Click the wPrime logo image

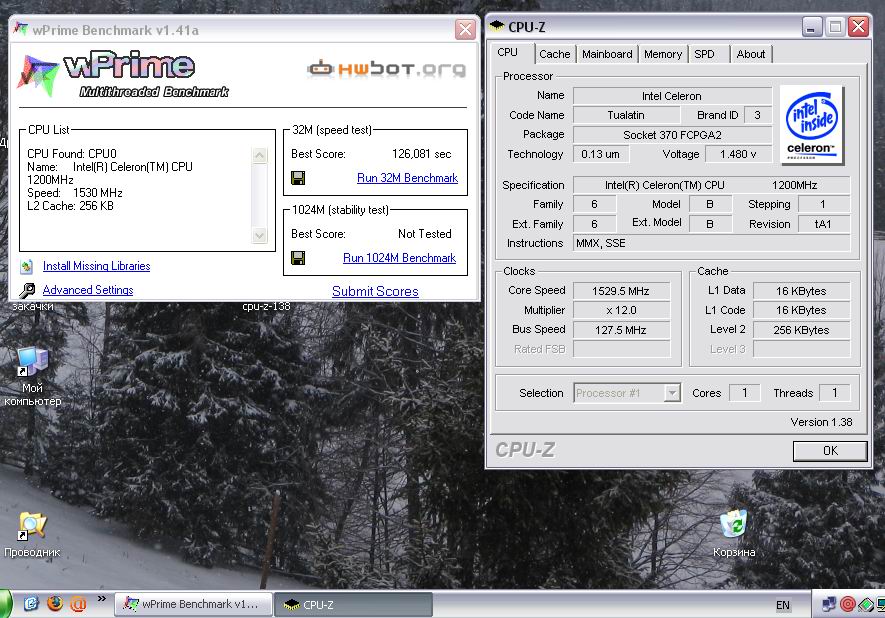tap(123, 75)
